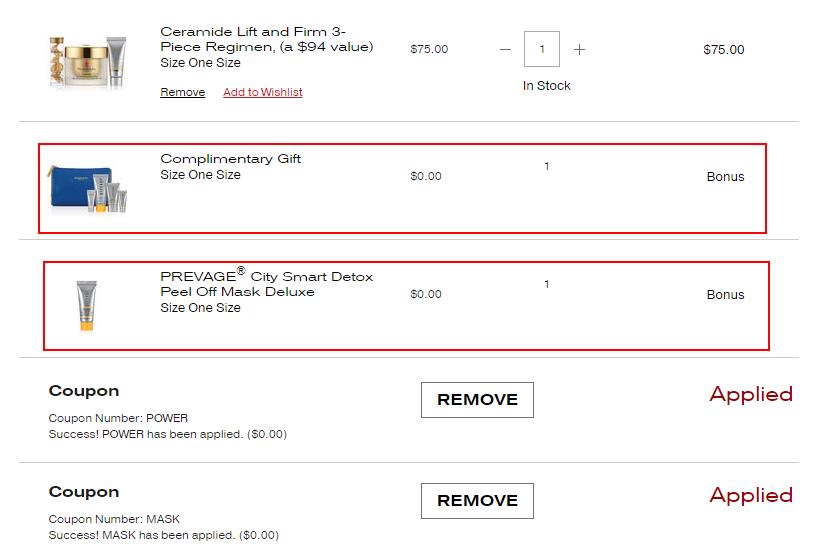Image resolution: width=831 pixels, height=553 pixels.
Task: Add Ceramide regimen to Wishlist
Action: click(x=262, y=92)
